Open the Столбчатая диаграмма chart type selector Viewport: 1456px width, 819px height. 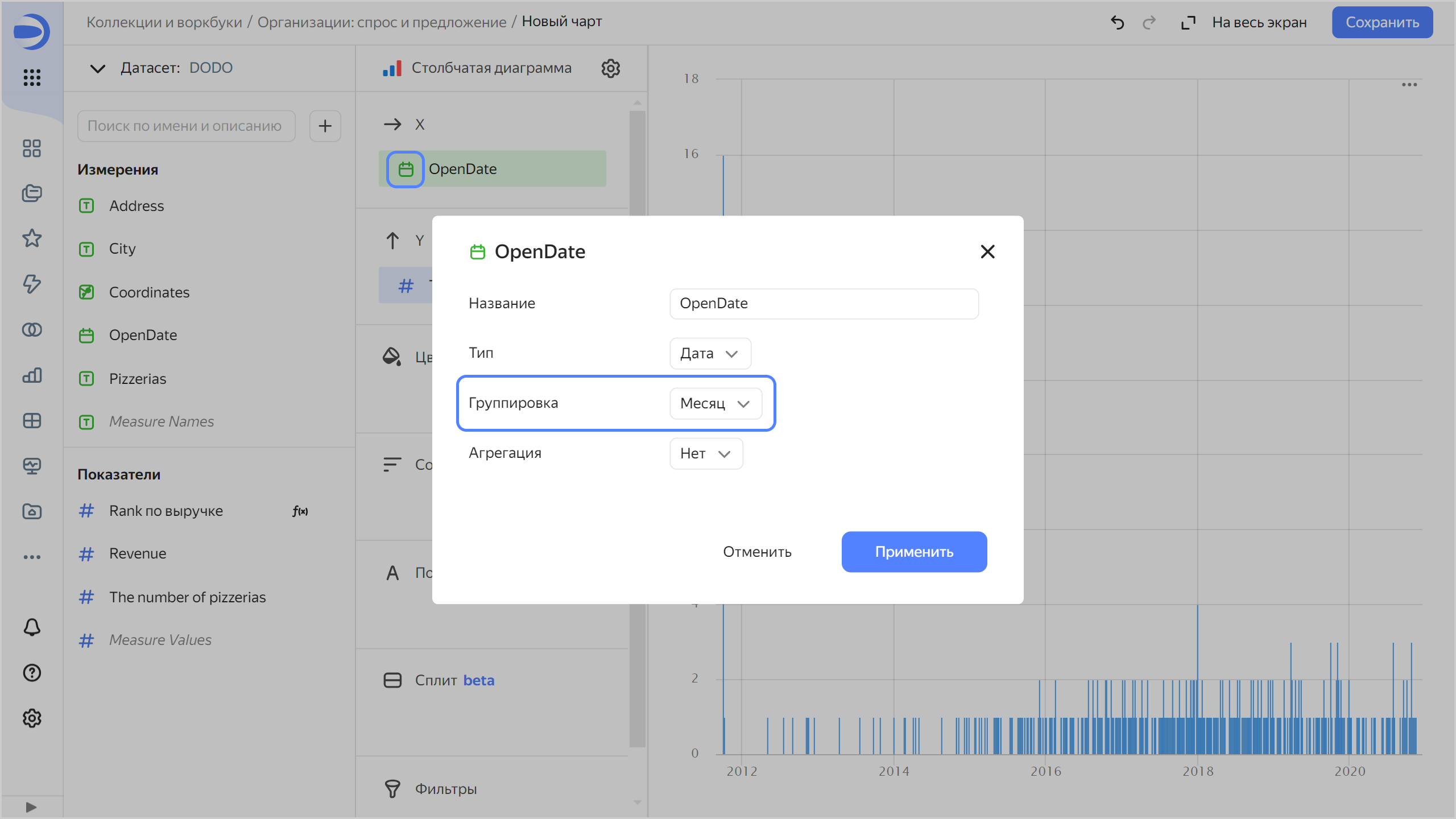[x=490, y=68]
